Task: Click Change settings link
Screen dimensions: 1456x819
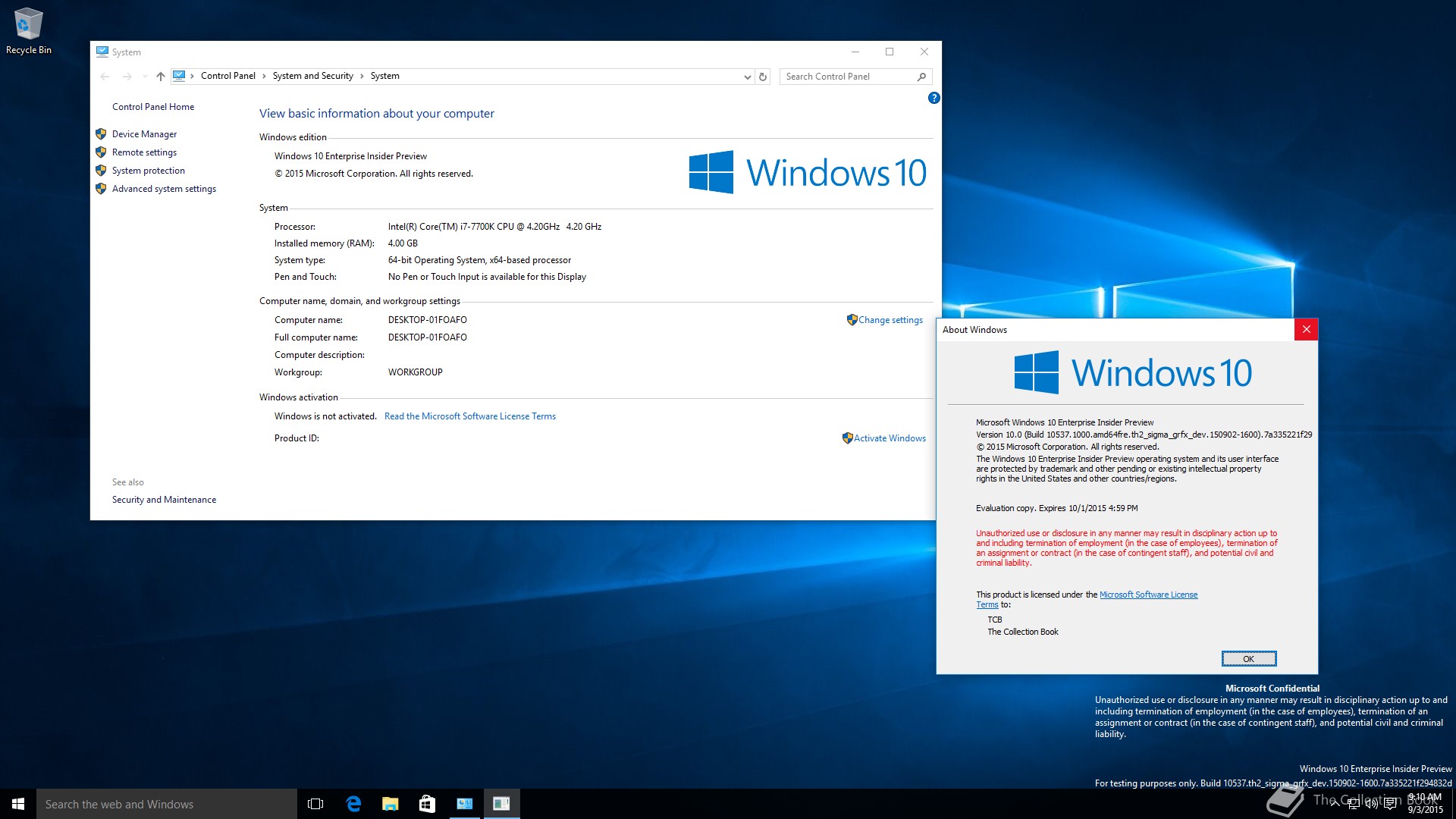Action: click(x=890, y=320)
